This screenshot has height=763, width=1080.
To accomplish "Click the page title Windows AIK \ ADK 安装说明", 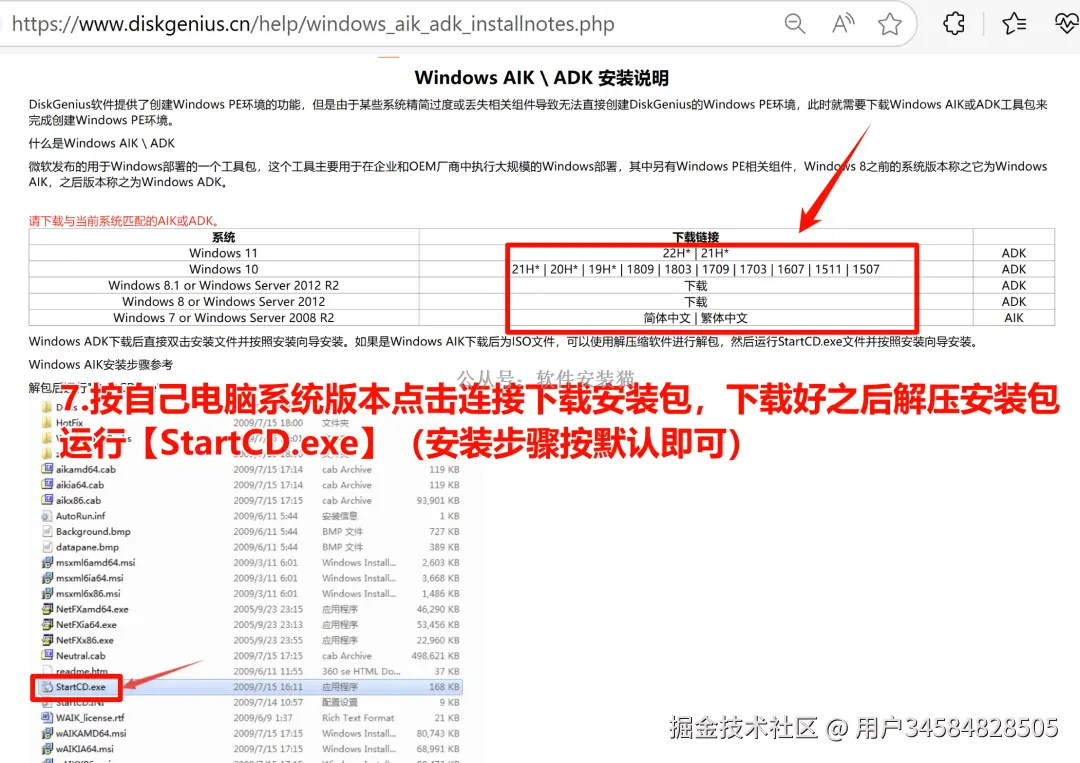I will coord(541,78).
